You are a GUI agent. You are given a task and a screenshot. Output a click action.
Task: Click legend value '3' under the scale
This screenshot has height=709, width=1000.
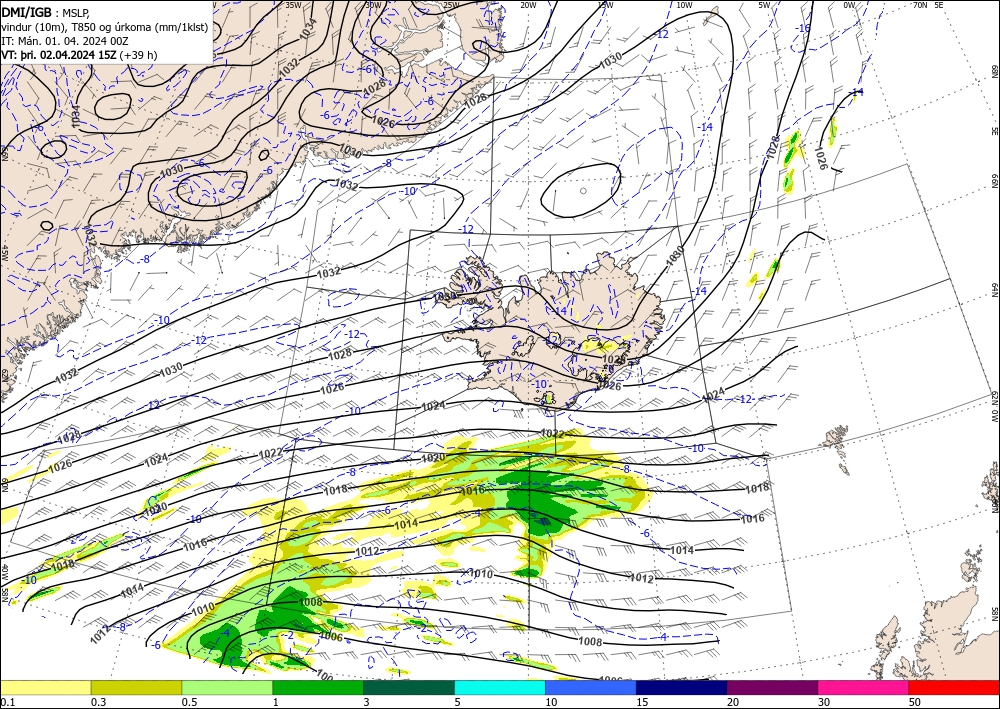[x=367, y=702]
